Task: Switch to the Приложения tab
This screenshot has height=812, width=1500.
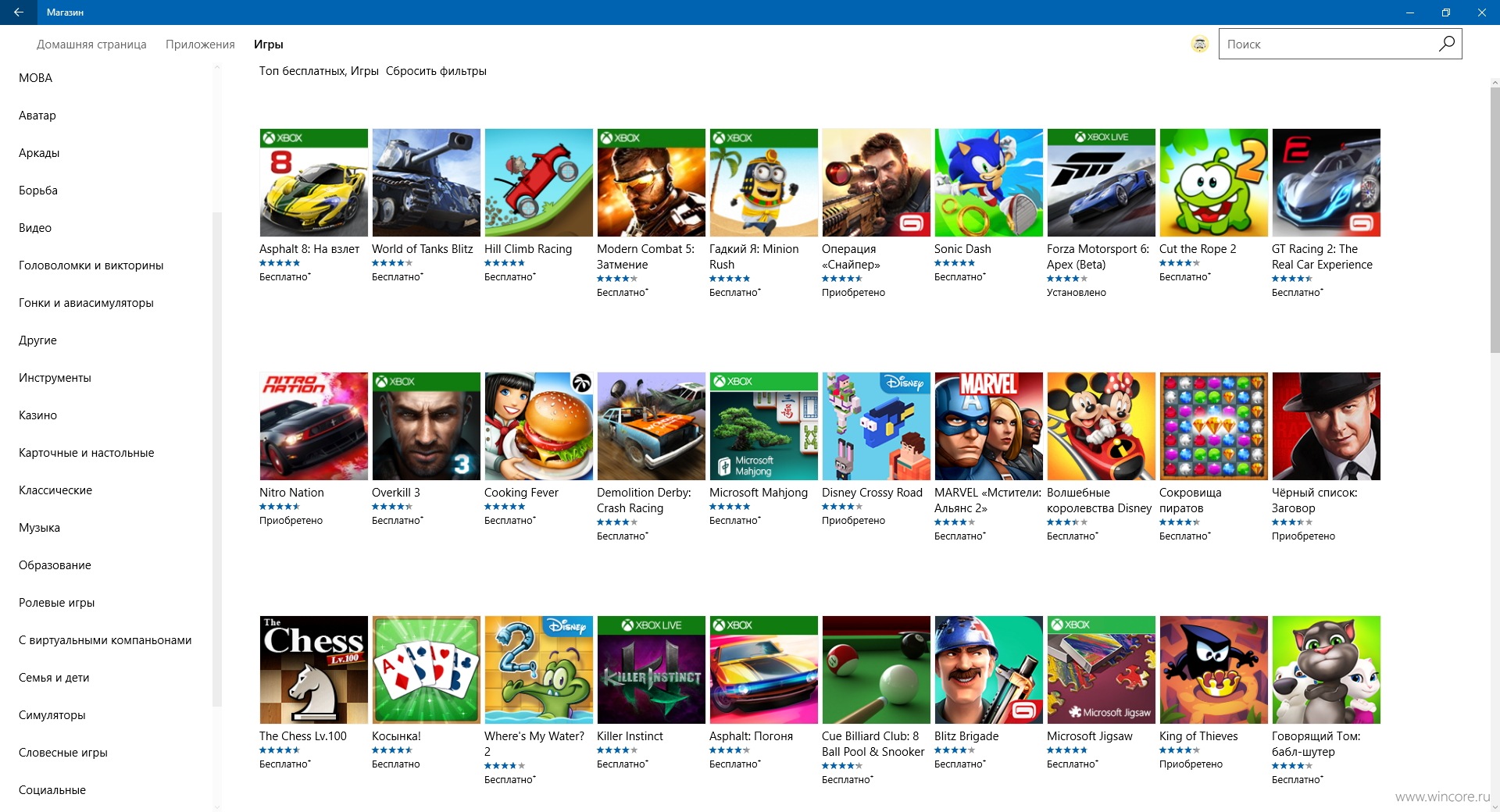Action: point(200,45)
